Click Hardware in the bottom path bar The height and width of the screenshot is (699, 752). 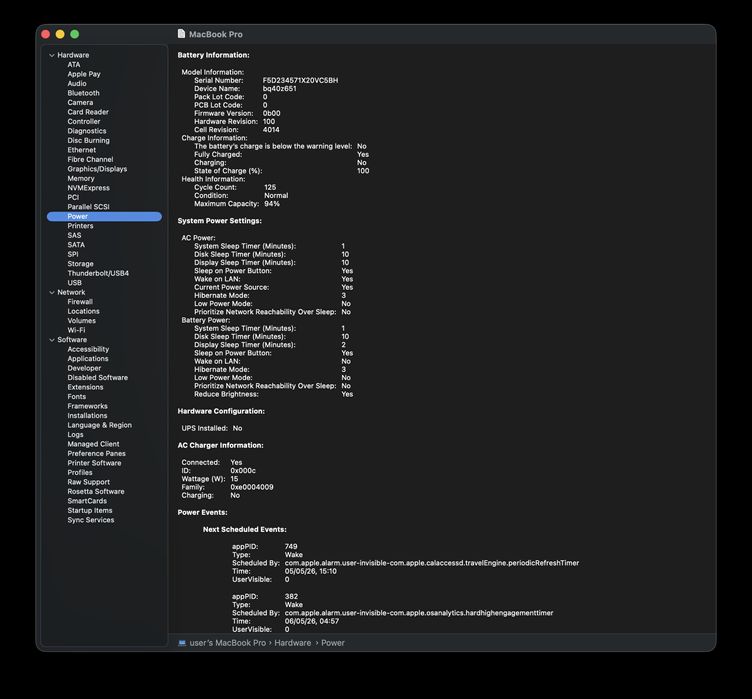293,643
